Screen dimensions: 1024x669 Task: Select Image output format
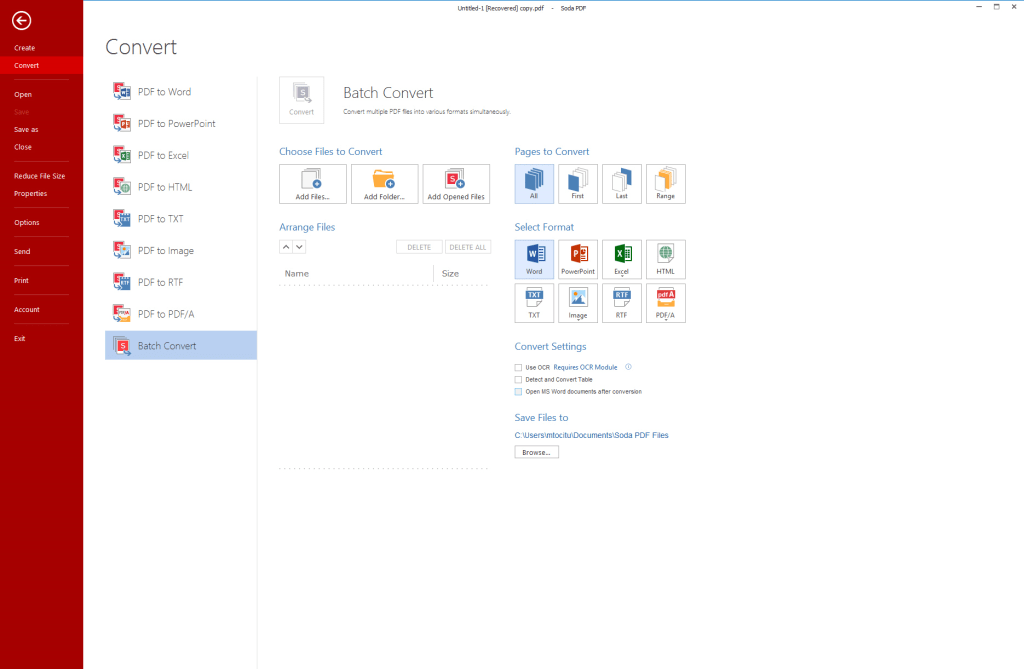click(x=578, y=303)
